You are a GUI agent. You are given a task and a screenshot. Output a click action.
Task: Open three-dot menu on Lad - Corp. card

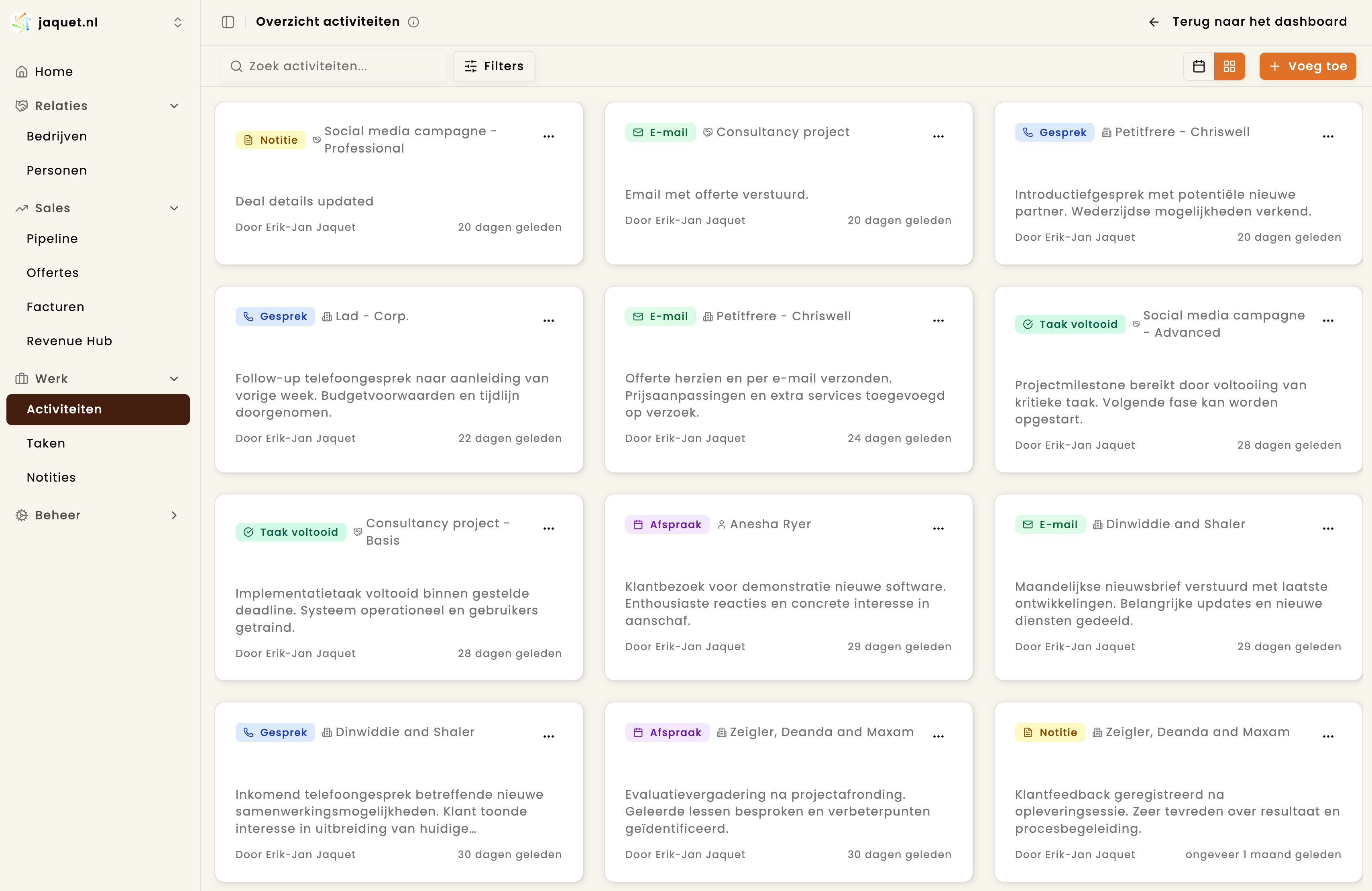tap(548, 321)
